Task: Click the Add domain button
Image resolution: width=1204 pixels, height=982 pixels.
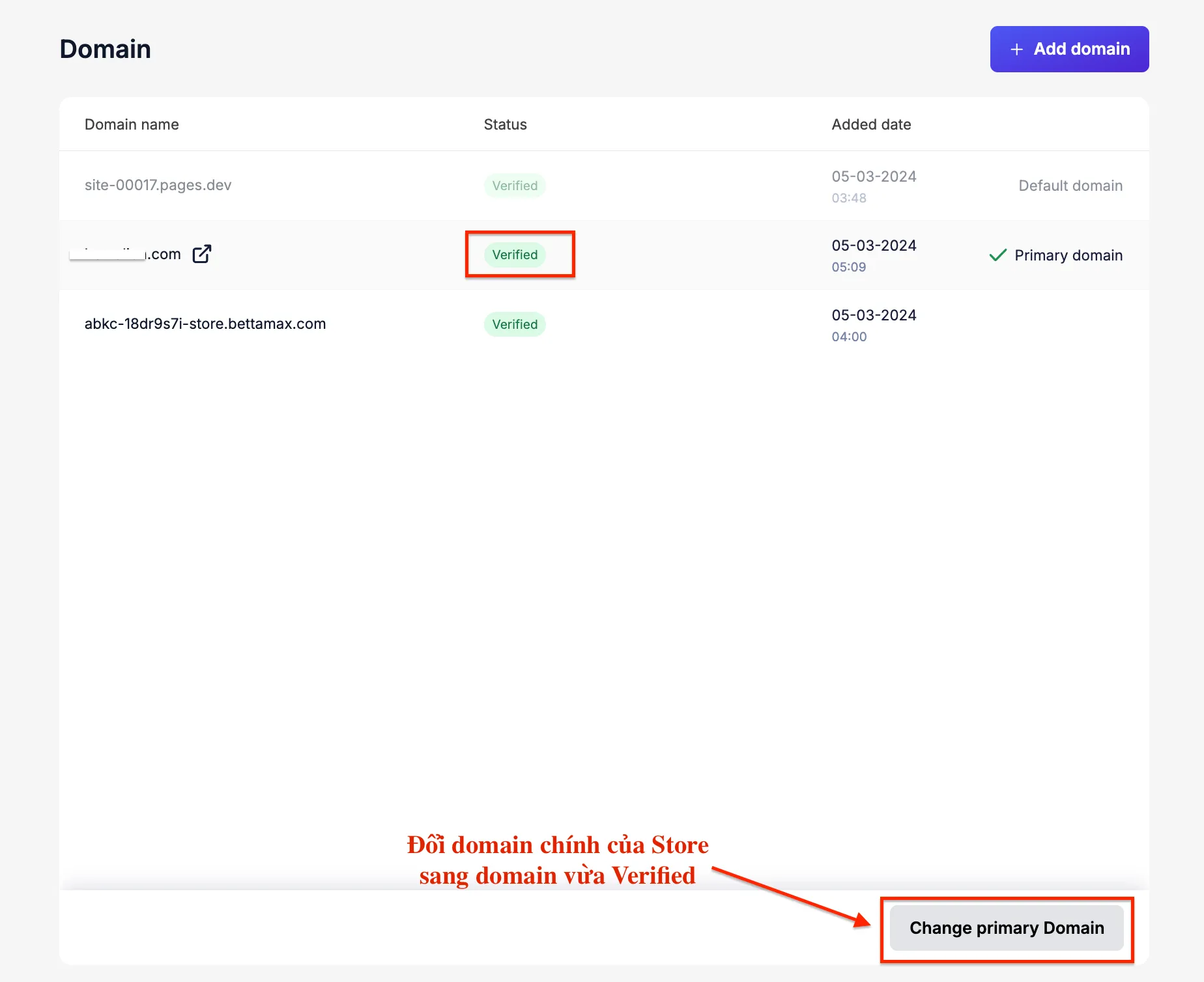Action: coord(1069,49)
